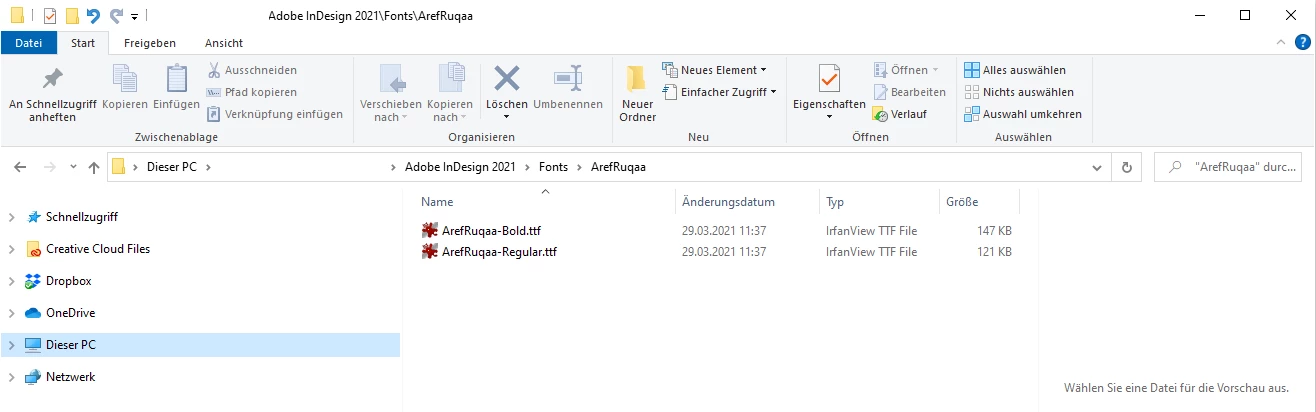
Task: Go back with the left arrow
Action: tap(20, 168)
